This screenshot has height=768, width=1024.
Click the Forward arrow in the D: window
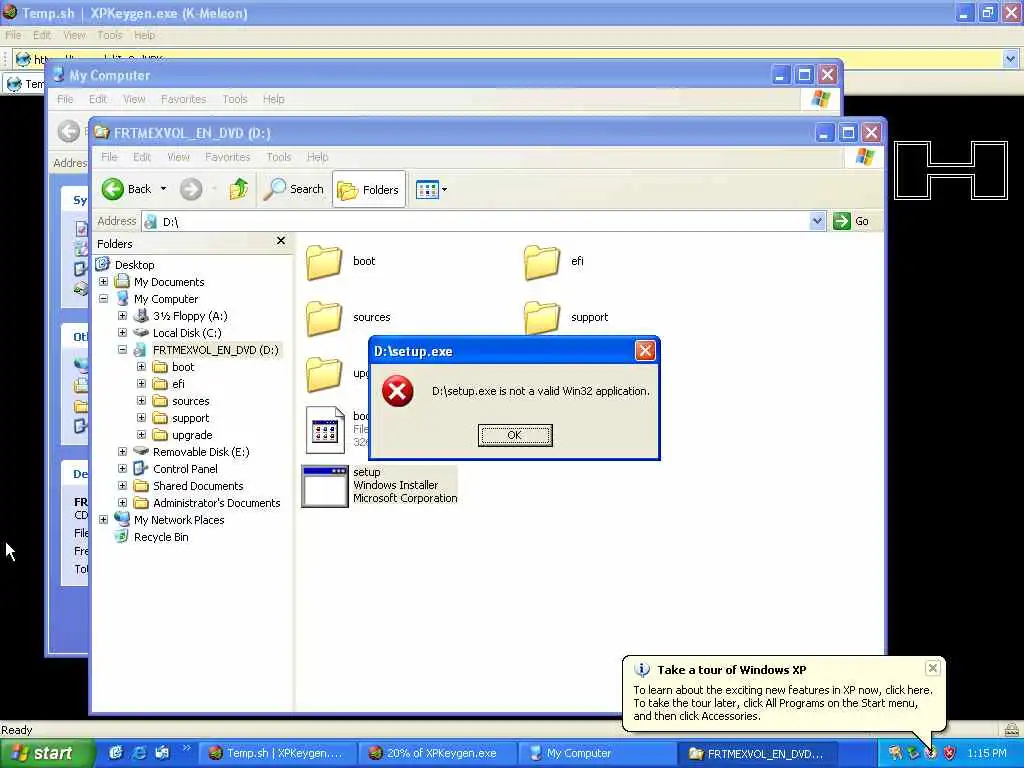pyautogui.click(x=191, y=189)
